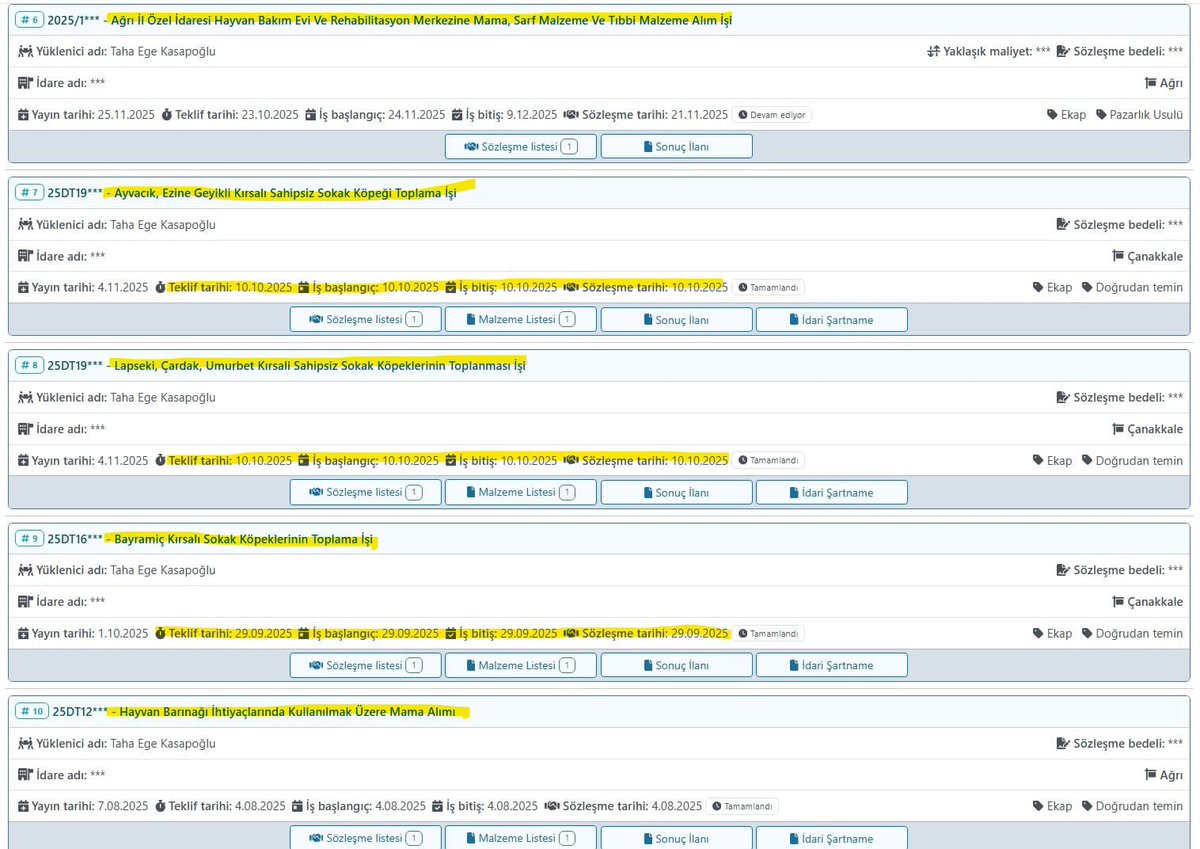Open Sözleşme listesi for Ayvacık tender #7

coord(365,319)
